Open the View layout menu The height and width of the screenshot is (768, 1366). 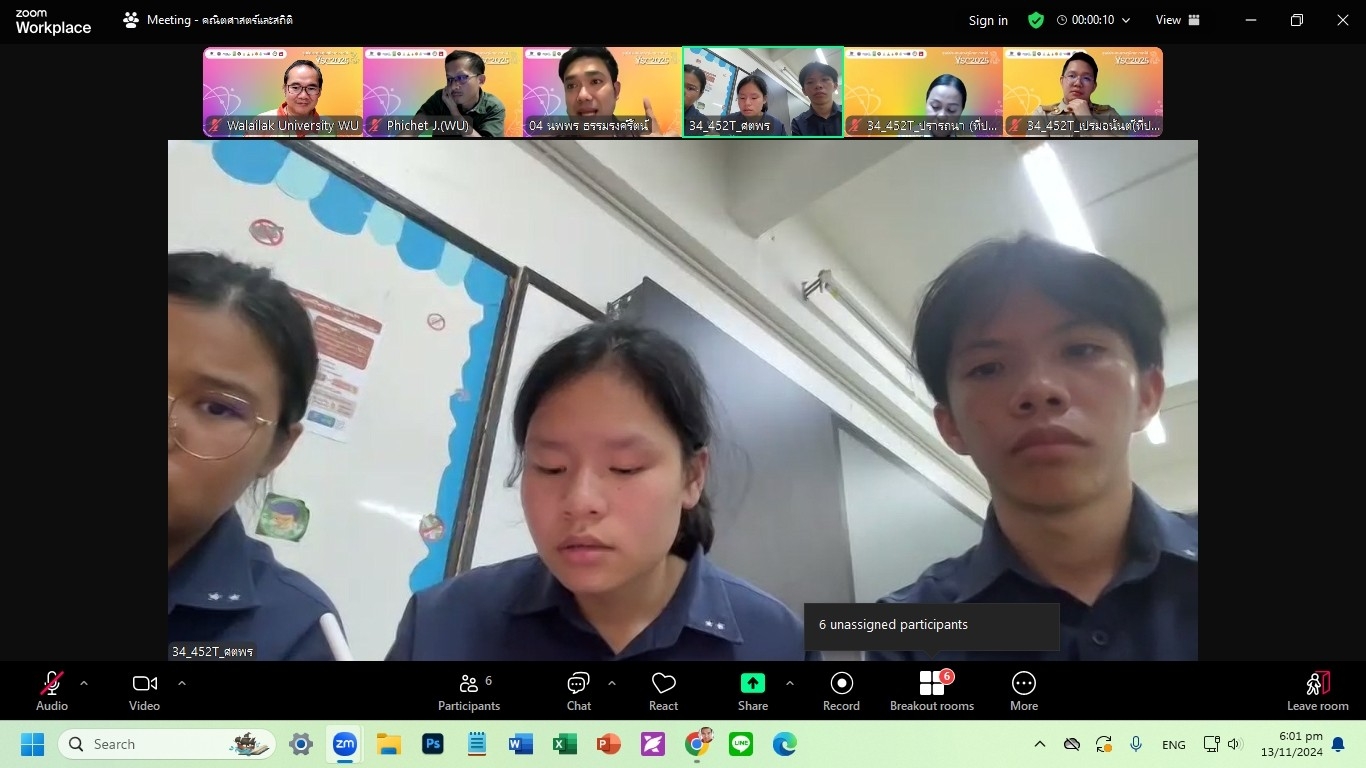pos(1177,20)
